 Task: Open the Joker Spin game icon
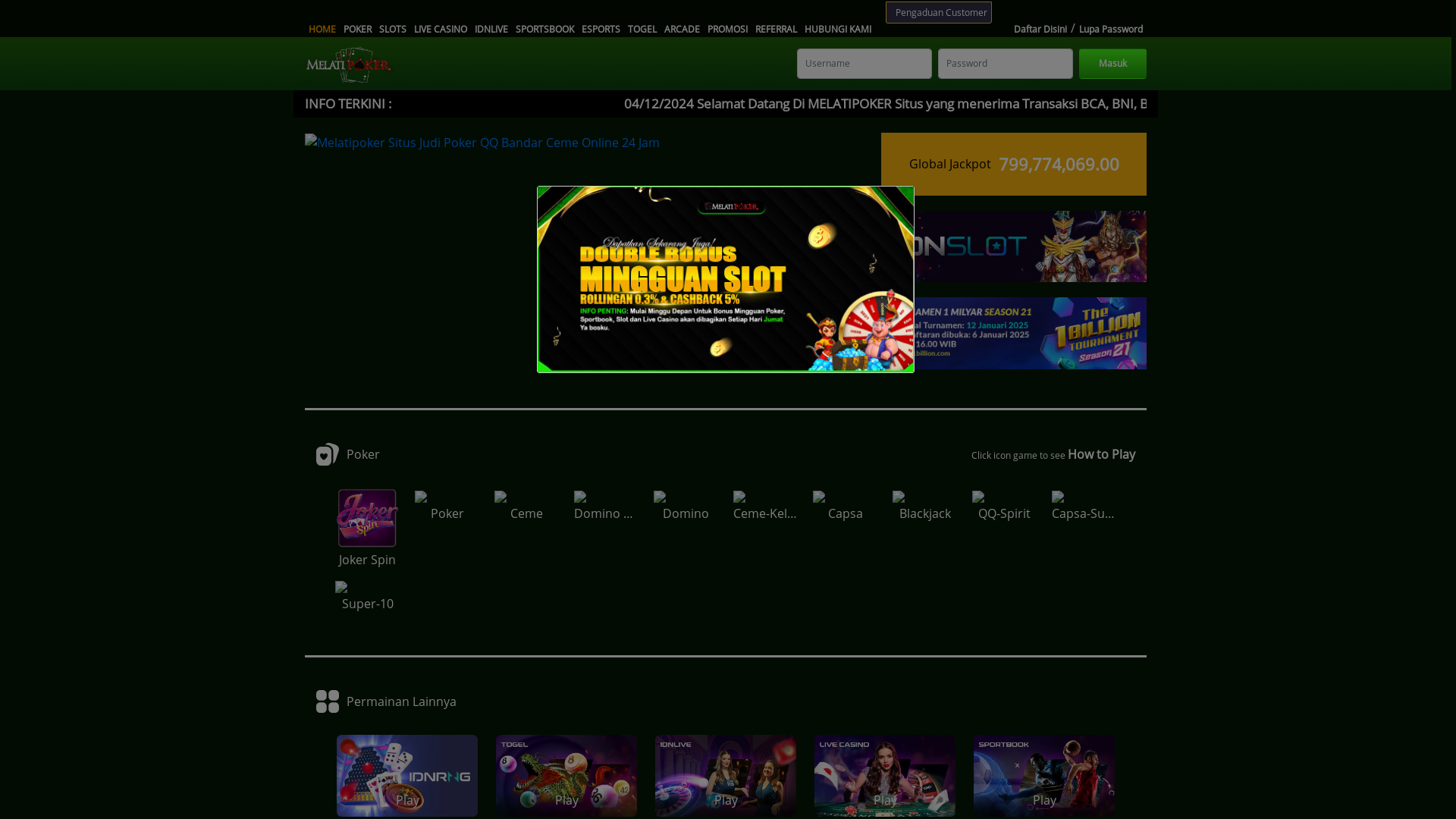point(367,518)
